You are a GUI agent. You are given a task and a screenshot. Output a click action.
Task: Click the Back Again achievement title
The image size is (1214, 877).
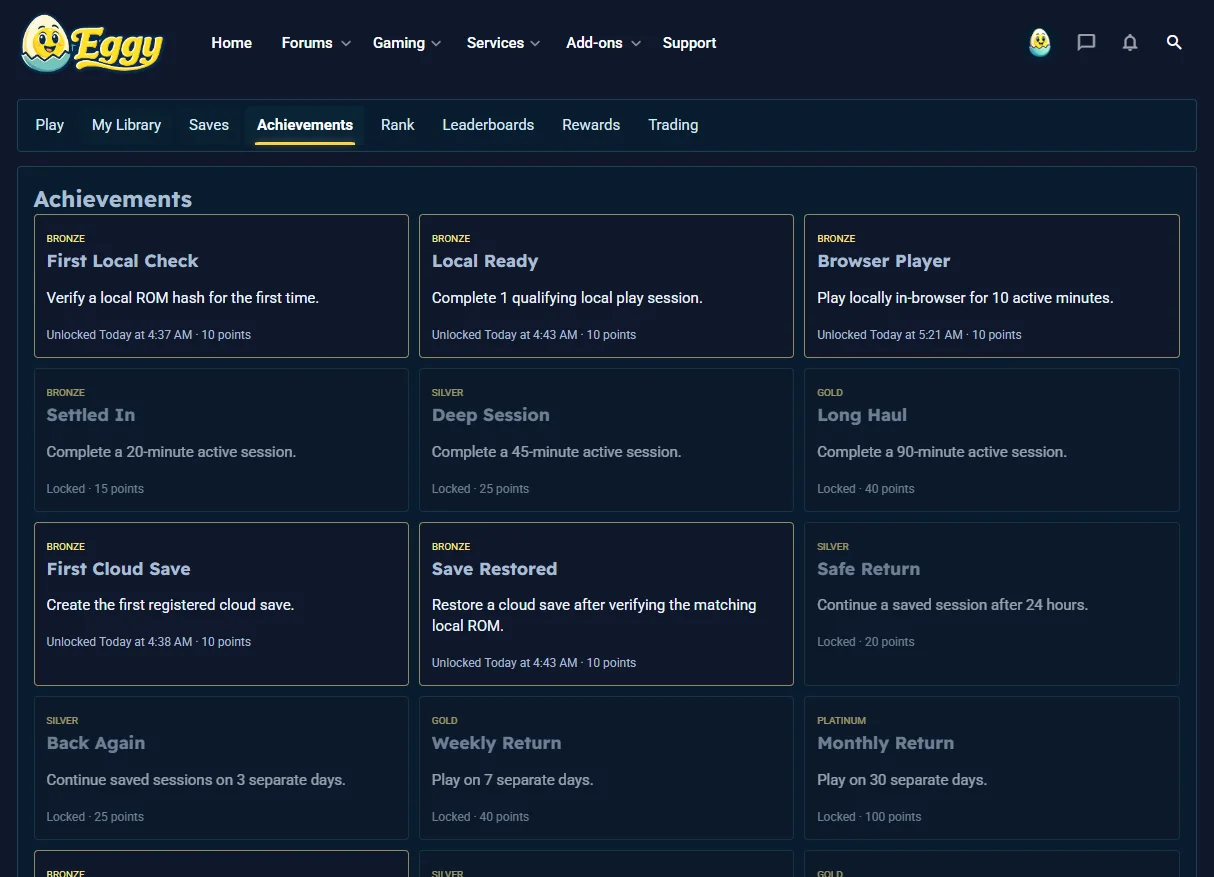point(96,743)
